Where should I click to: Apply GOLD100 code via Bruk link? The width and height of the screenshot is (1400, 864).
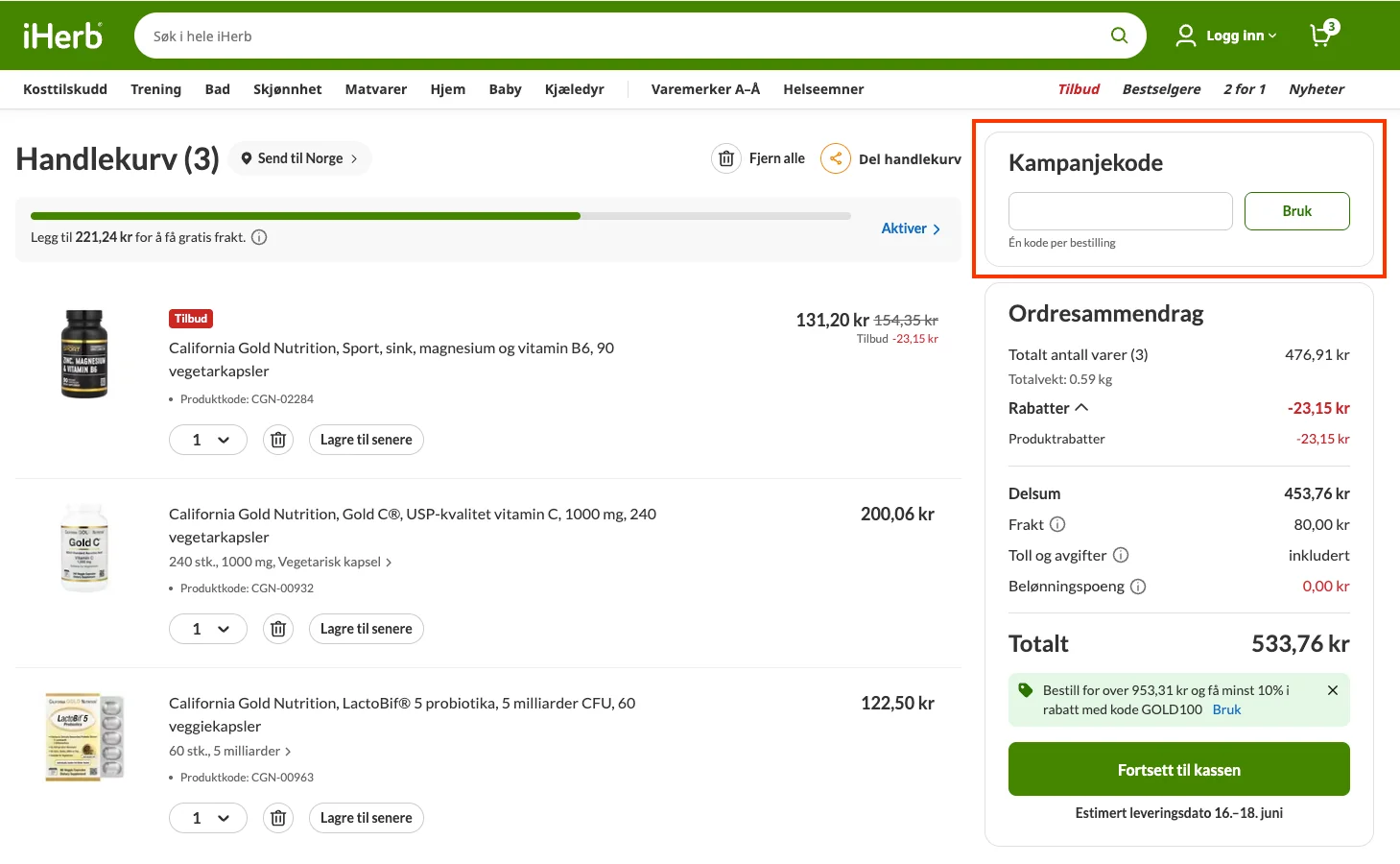coord(1226,709)
